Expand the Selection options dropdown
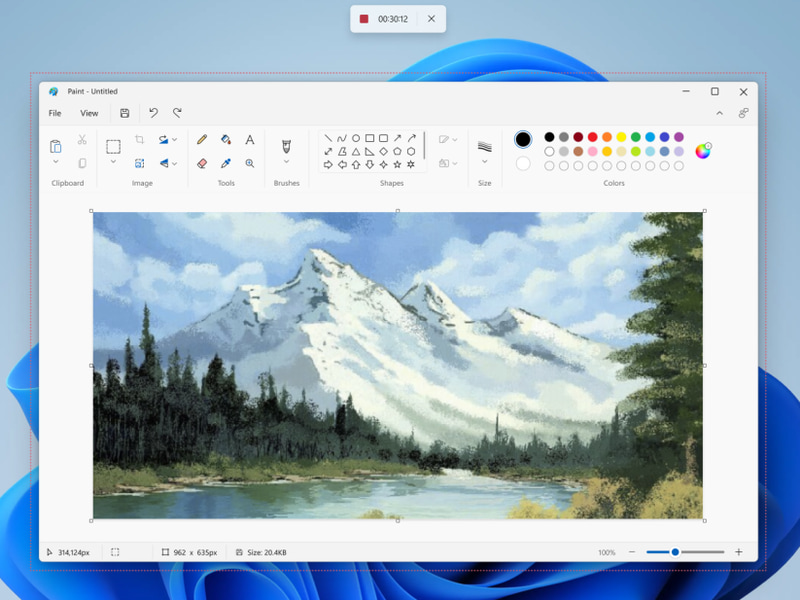800x600 pixels. tap(113, 162)
